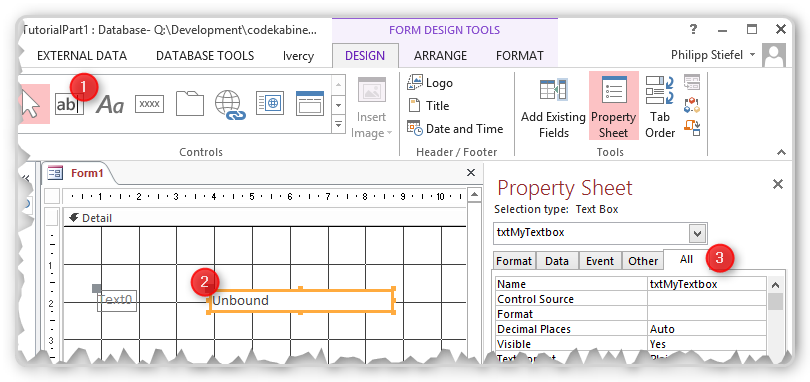Click Convert Form's Macros to Visual Basic
The height and width of the screenshot is (382, 810).
point(692,128)
